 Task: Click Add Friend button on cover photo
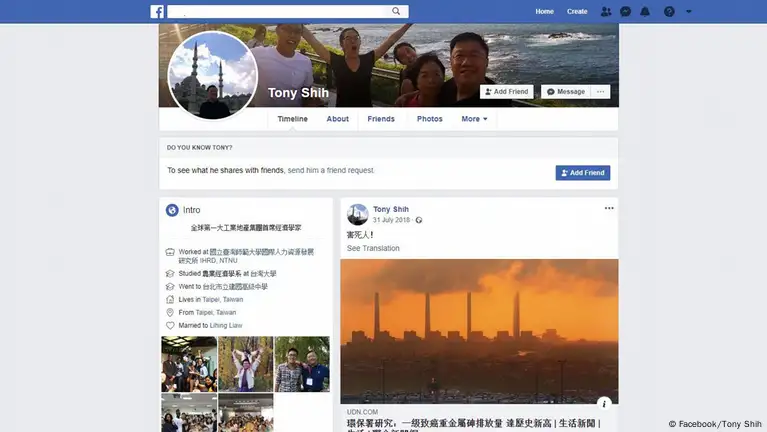(x=506, y=92)
